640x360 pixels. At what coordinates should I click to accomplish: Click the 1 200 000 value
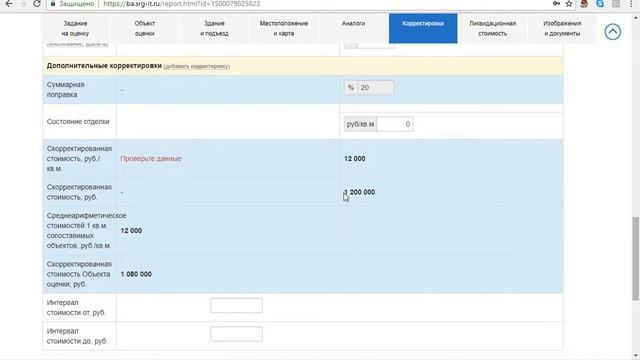(360, 192)
